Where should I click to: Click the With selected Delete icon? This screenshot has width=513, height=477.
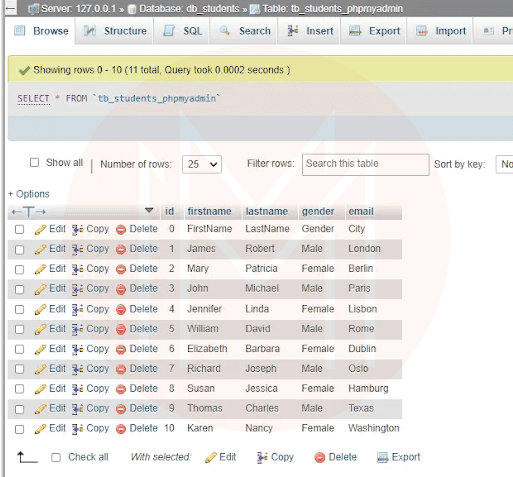320,458
